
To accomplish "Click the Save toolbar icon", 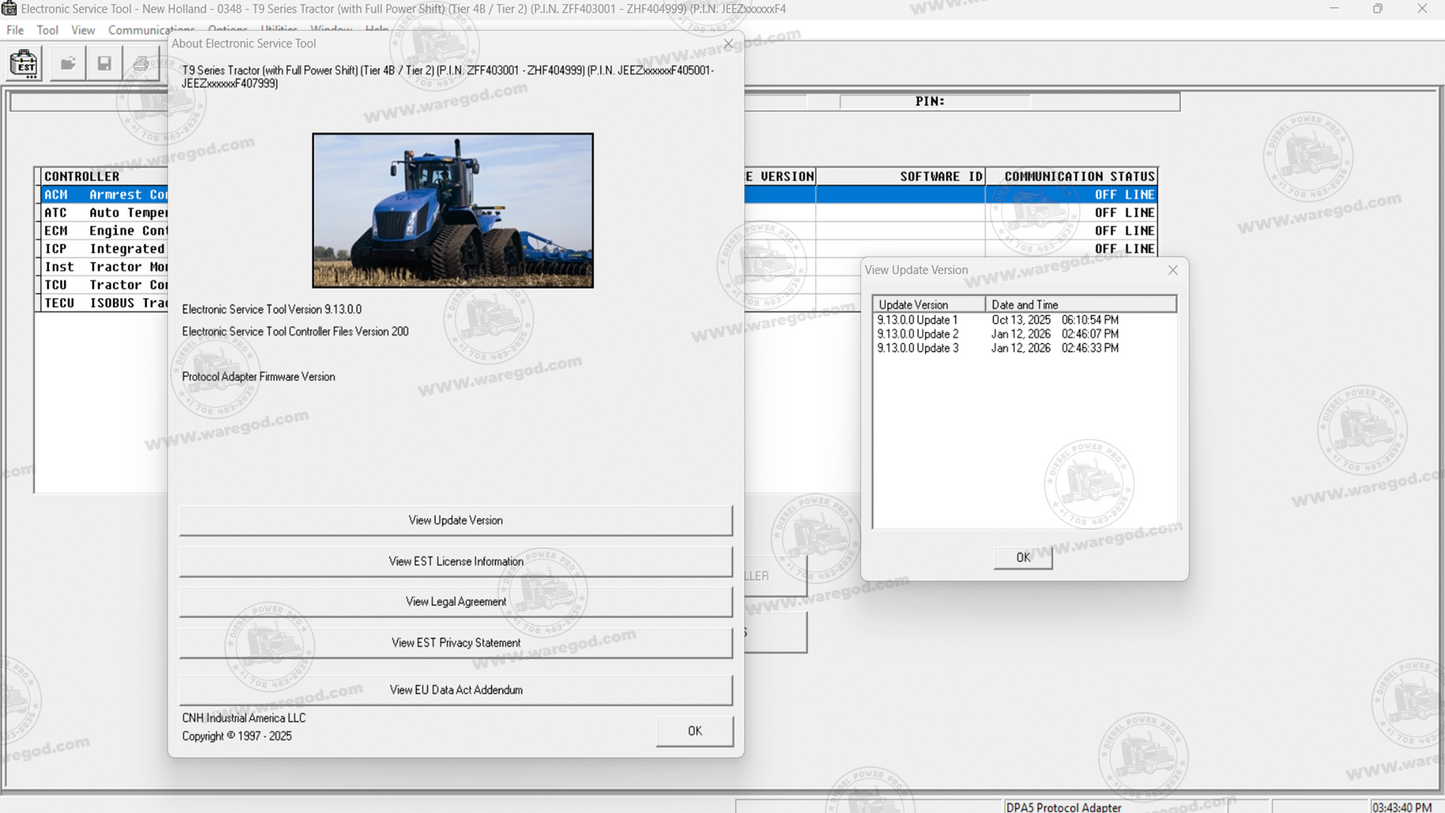I will tap(104, 62).
